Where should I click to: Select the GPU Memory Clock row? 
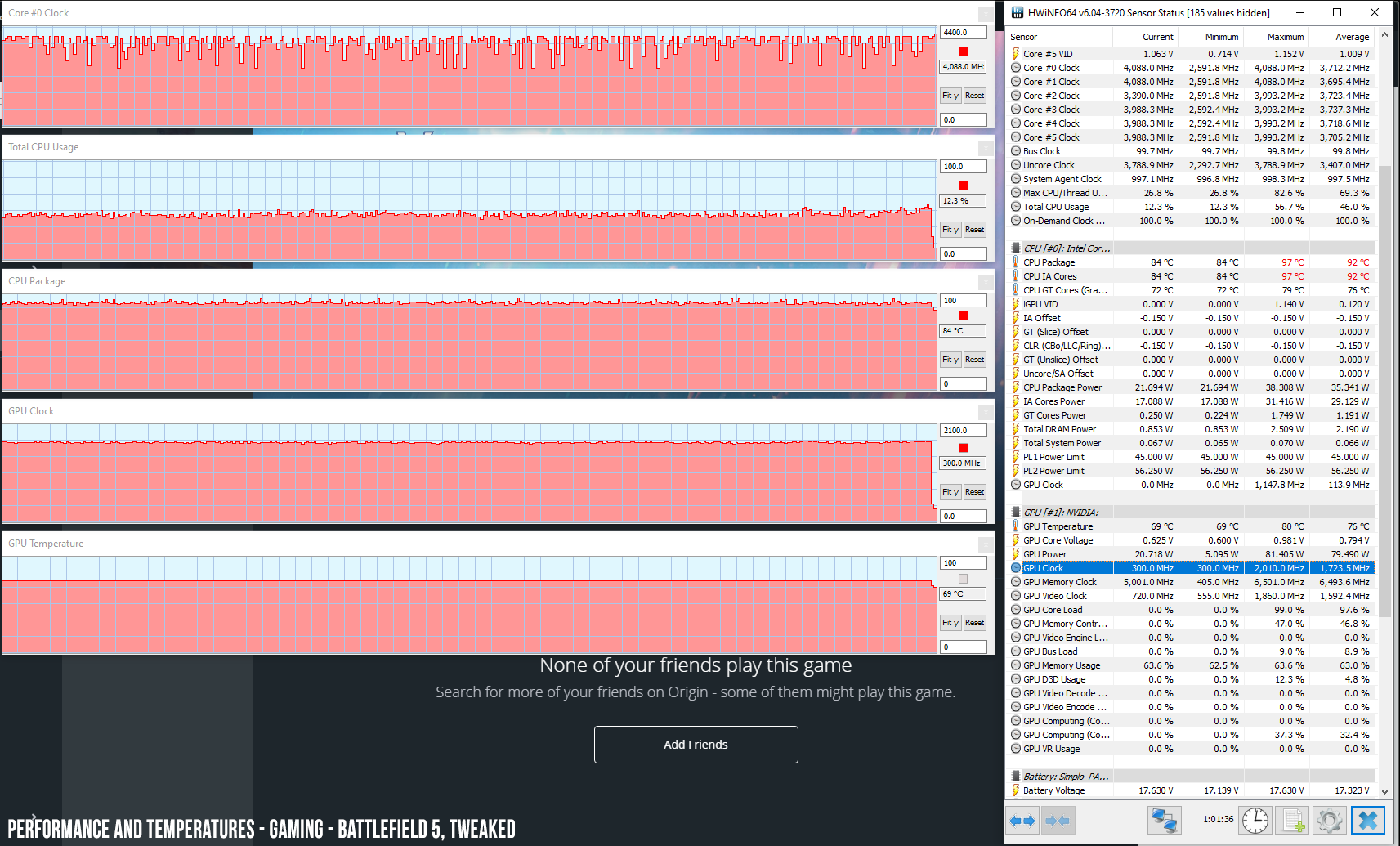pyautogui.click(x=1192, y=582)
